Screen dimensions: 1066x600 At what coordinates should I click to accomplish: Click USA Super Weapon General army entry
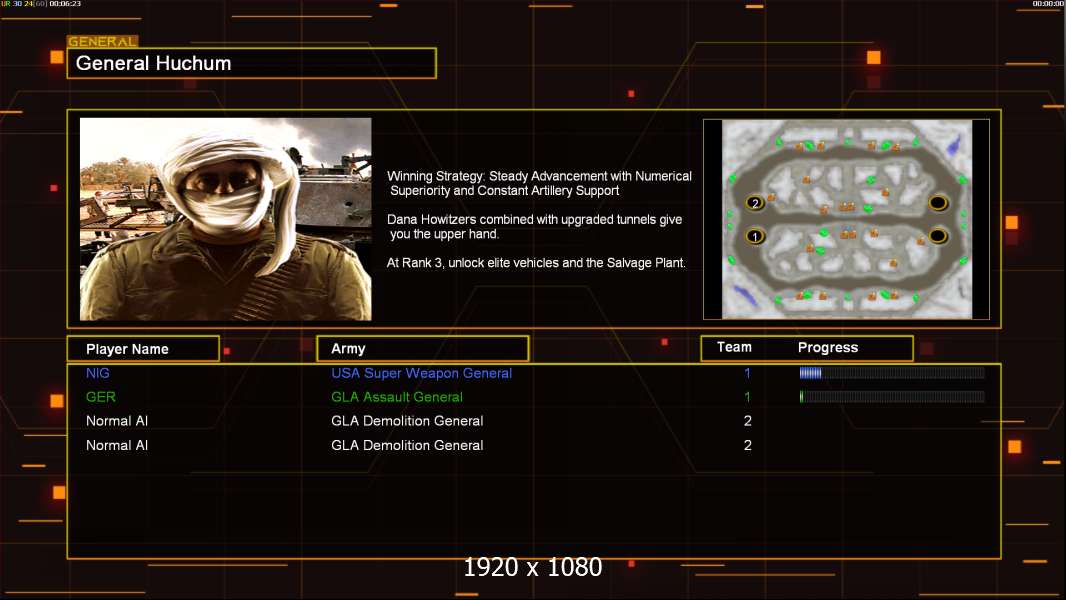[x=422, y=373]
